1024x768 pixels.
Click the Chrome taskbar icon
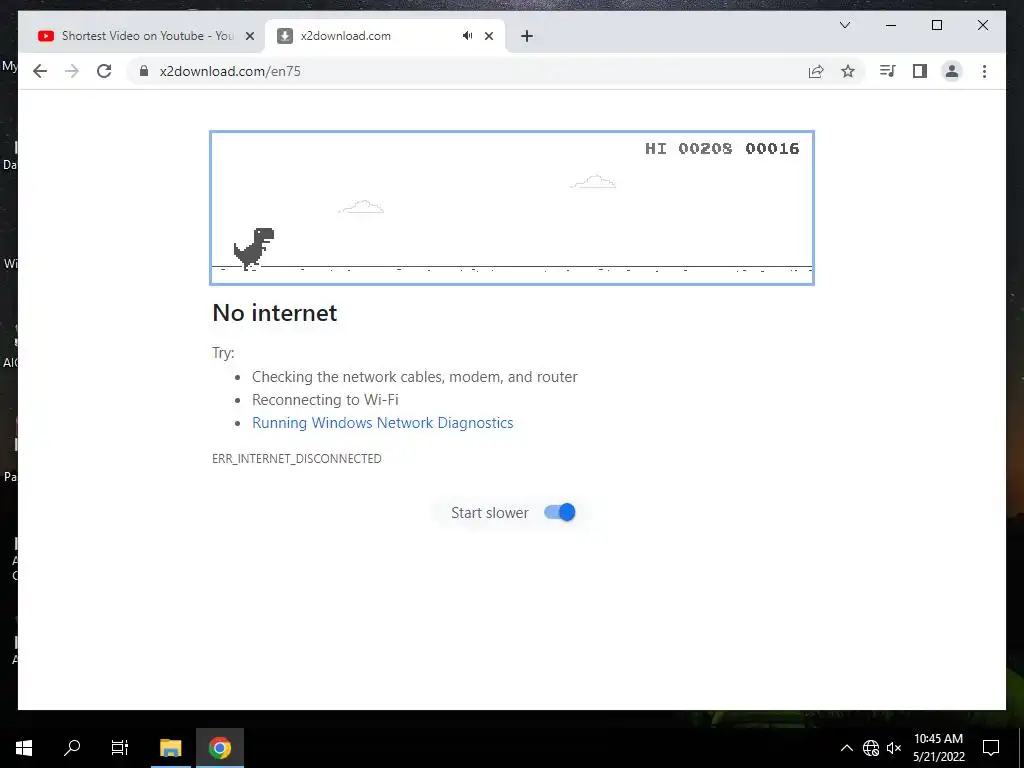pyautogui.click(x=220, y=748)
